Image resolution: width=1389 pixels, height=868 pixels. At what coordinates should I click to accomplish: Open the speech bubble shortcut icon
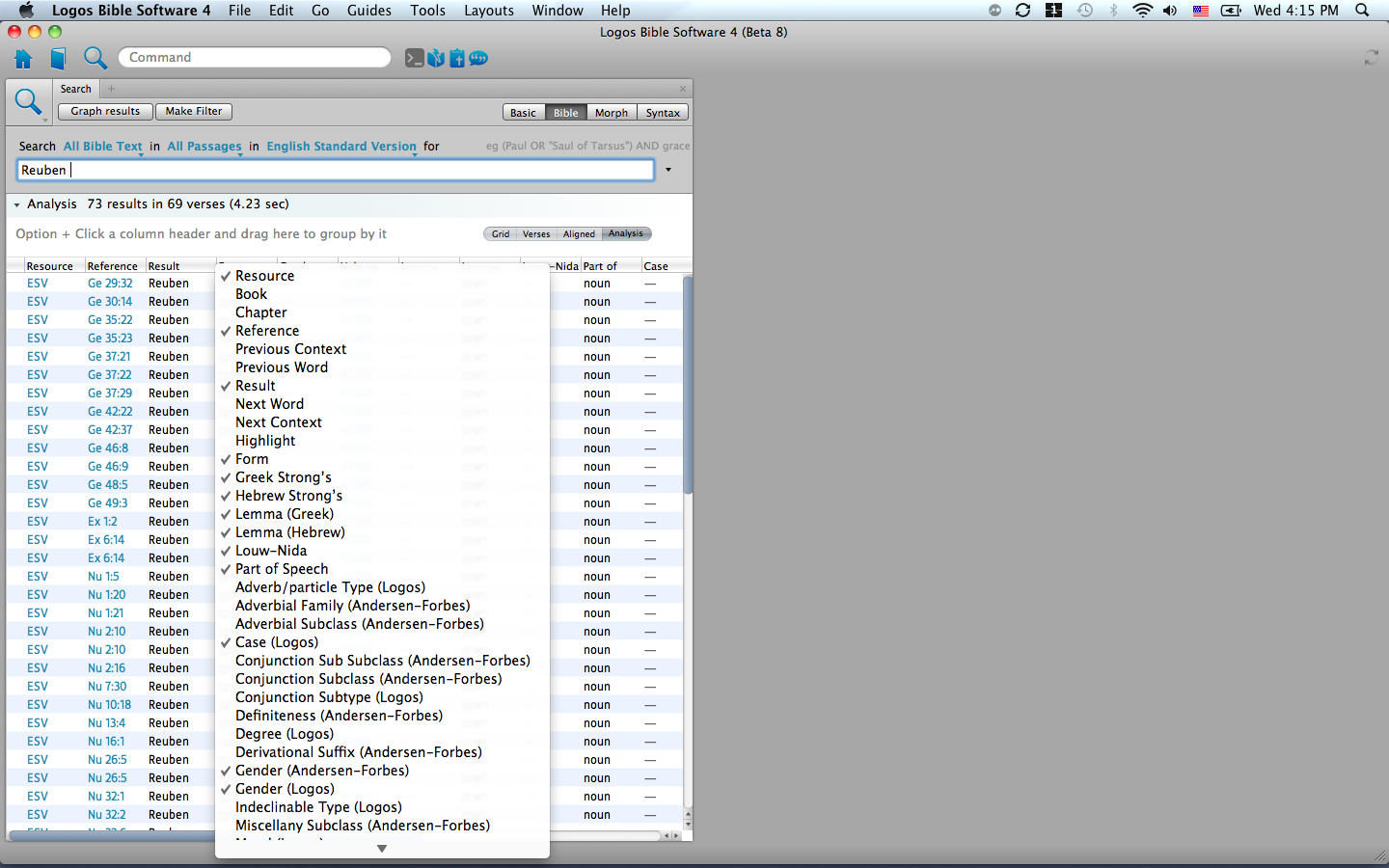(478, 59)
